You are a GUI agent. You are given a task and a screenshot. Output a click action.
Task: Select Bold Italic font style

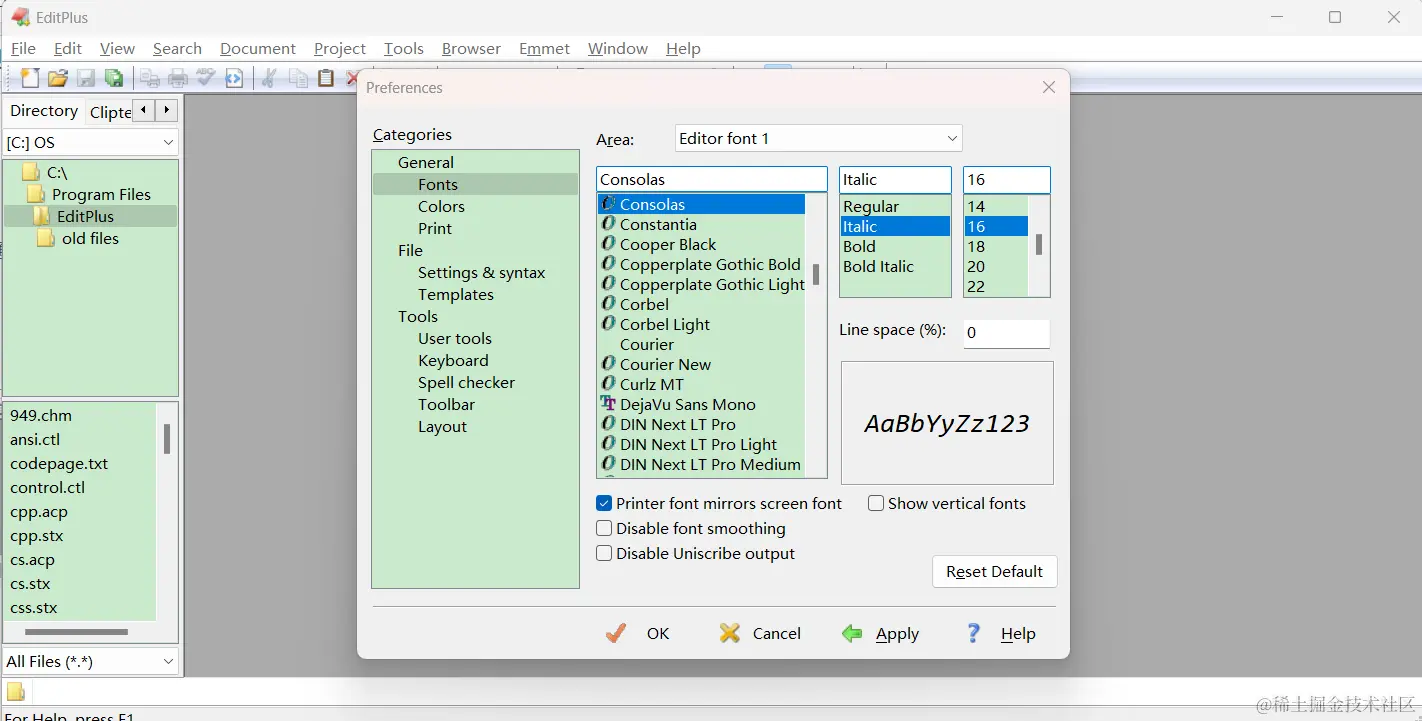coord(878,267)
